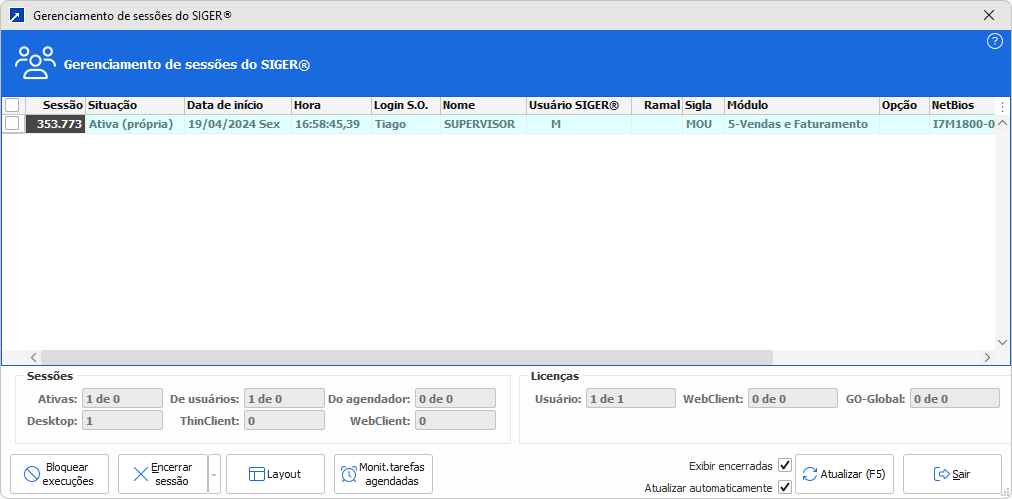Click the Opção column header
Image resolution: width=1012 pixels, height=499 pixels.
(904, 105)
